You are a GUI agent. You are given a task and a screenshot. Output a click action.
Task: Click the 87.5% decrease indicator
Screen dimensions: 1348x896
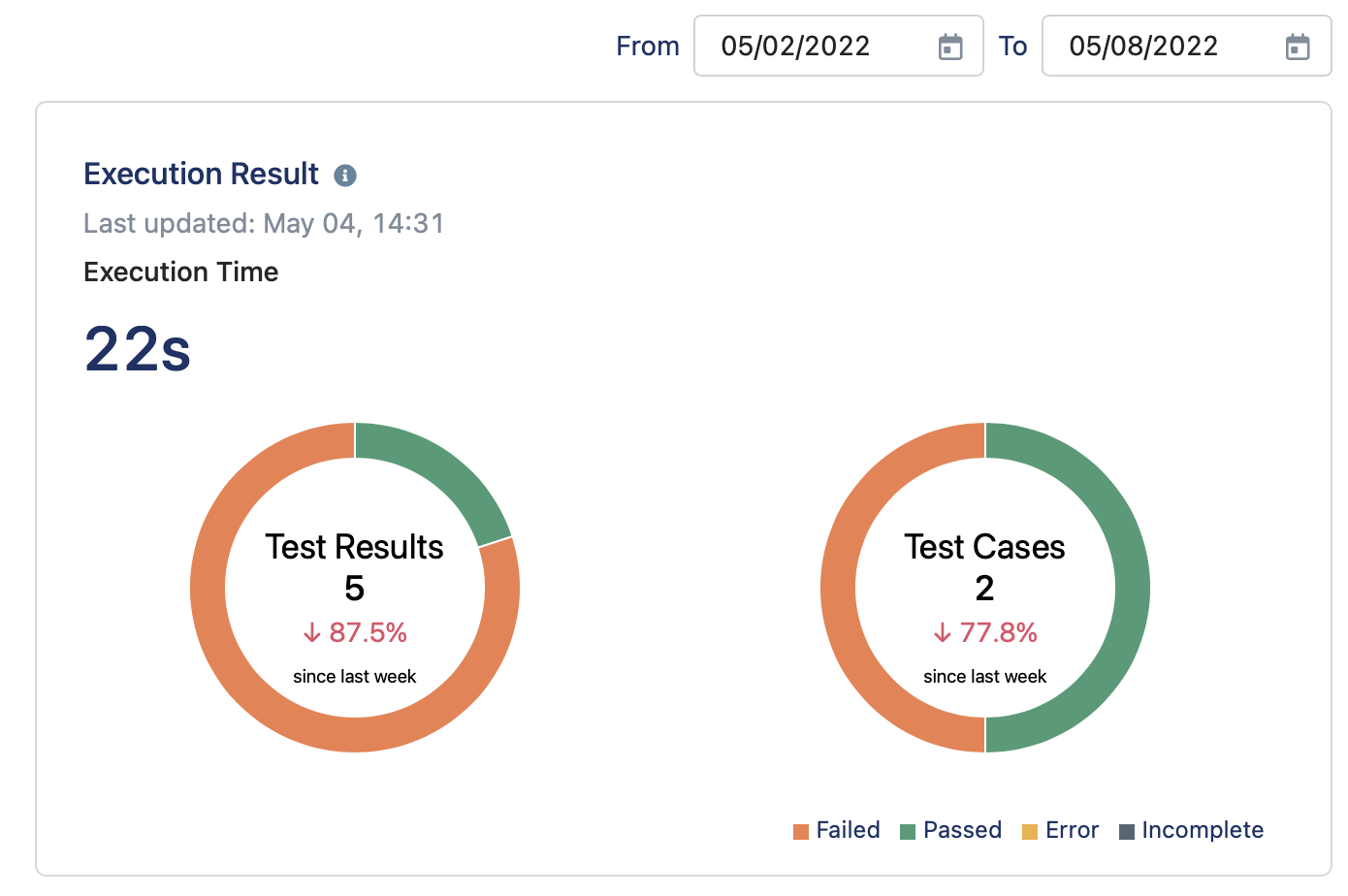pos(355,632)
